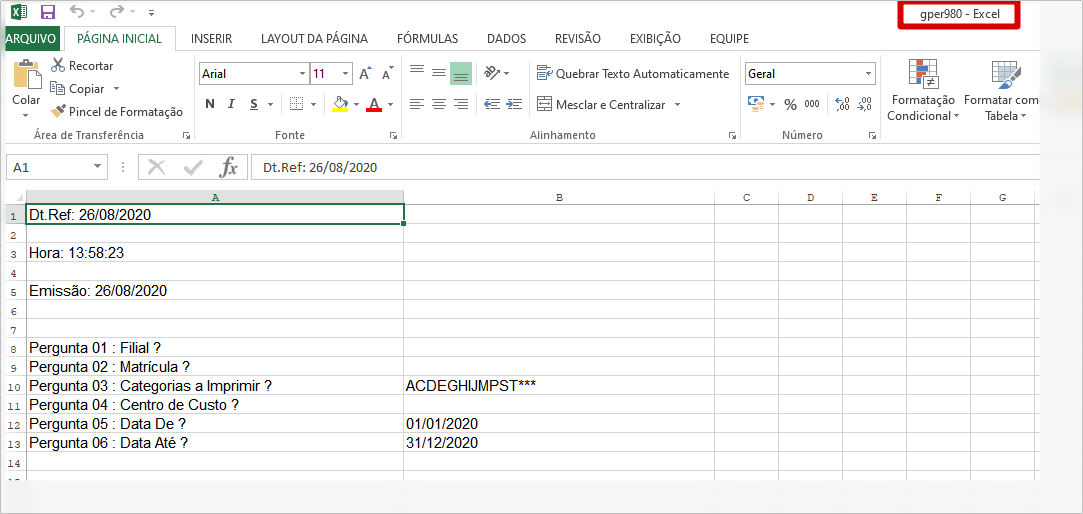Toggle Quebrar Texto Automaticamente

633,73
